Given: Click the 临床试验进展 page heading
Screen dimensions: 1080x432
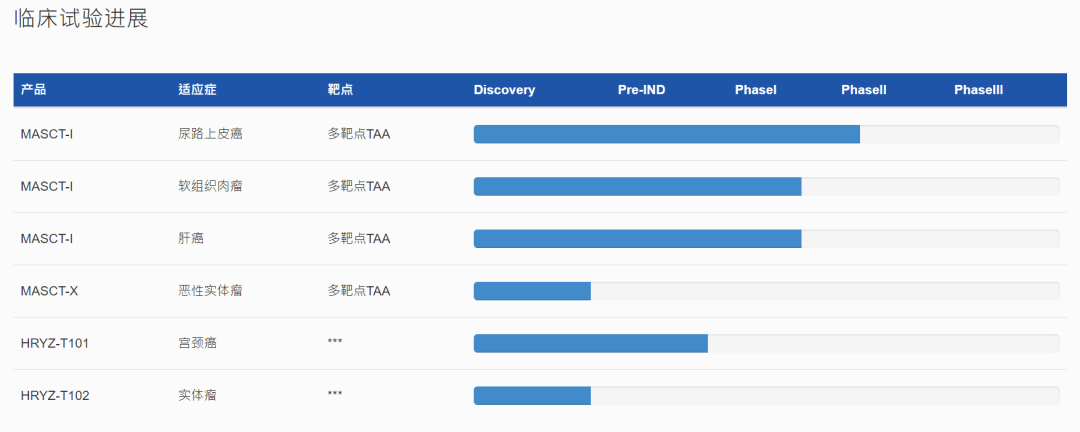Looking at the screenshot, I should tap(81, 19).
